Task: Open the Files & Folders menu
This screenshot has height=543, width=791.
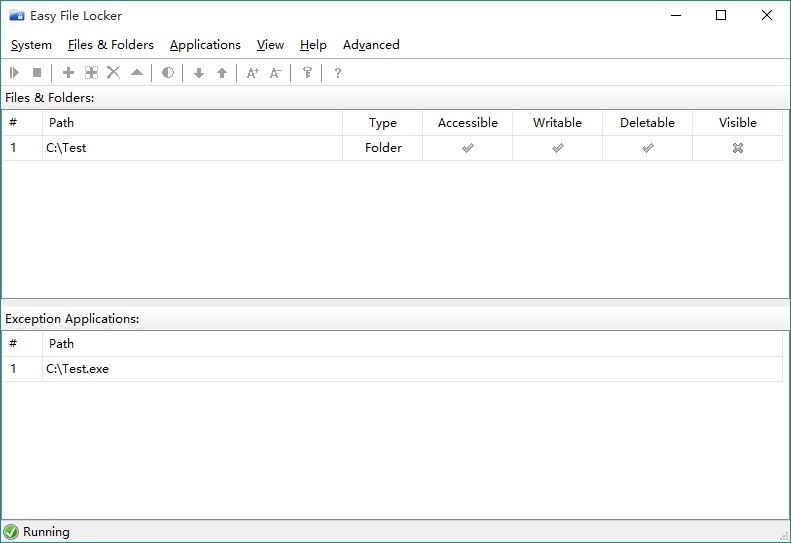Action: pos(111,45)
